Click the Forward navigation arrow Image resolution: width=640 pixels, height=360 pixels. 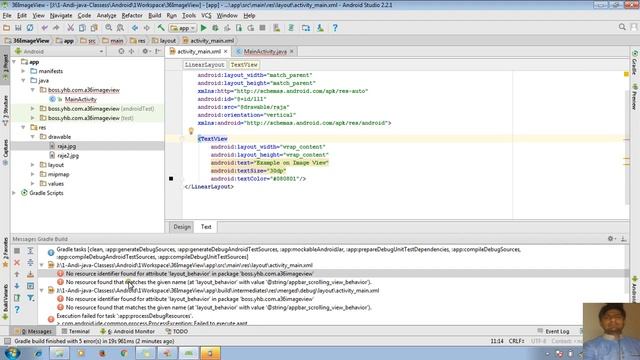point(147,28)
